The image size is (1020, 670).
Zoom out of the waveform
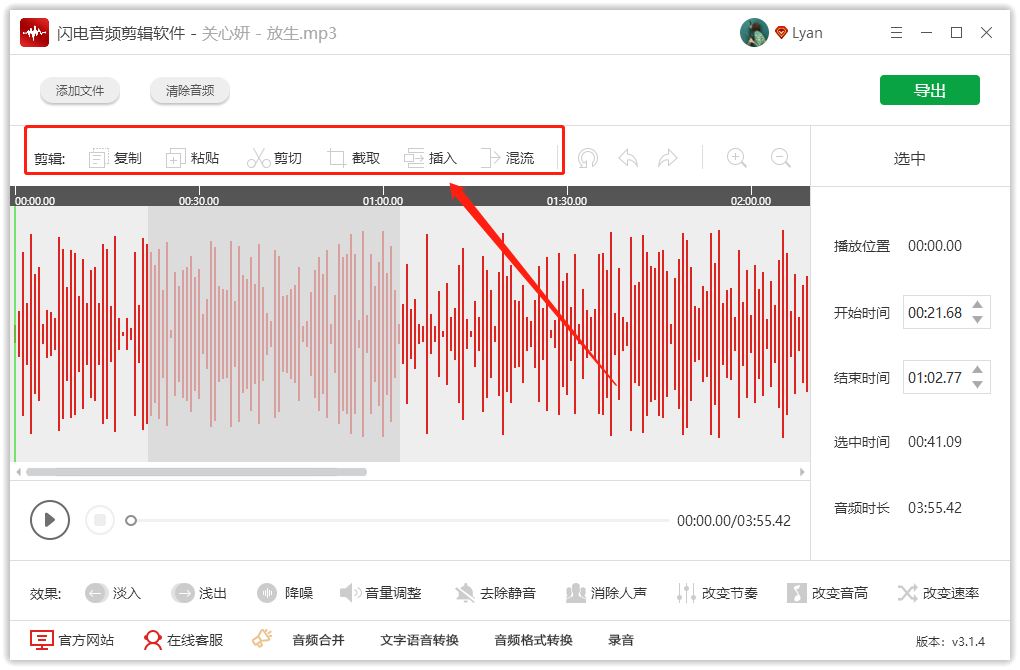tap(781, 158)
